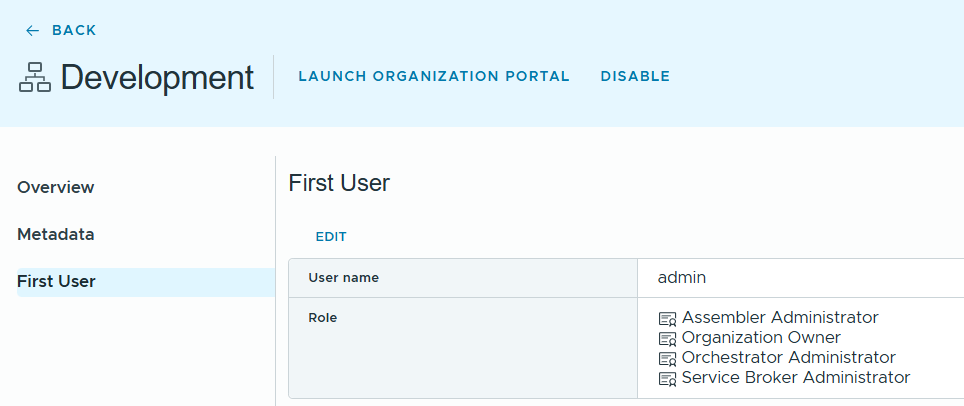
Task: Click the Assembler Administrator role icon
Action: click(668, 319)
